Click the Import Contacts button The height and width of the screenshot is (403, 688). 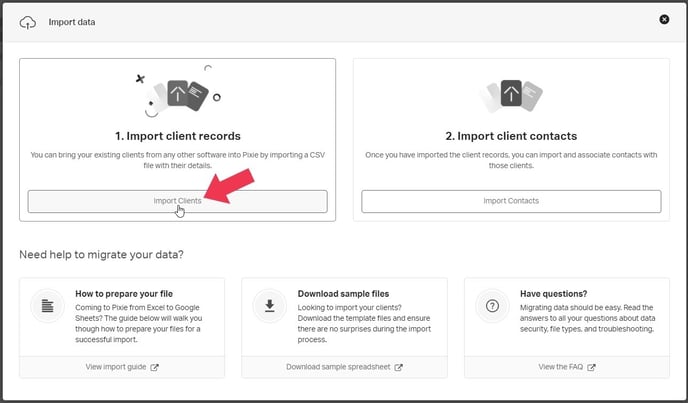tap(511, 201)
